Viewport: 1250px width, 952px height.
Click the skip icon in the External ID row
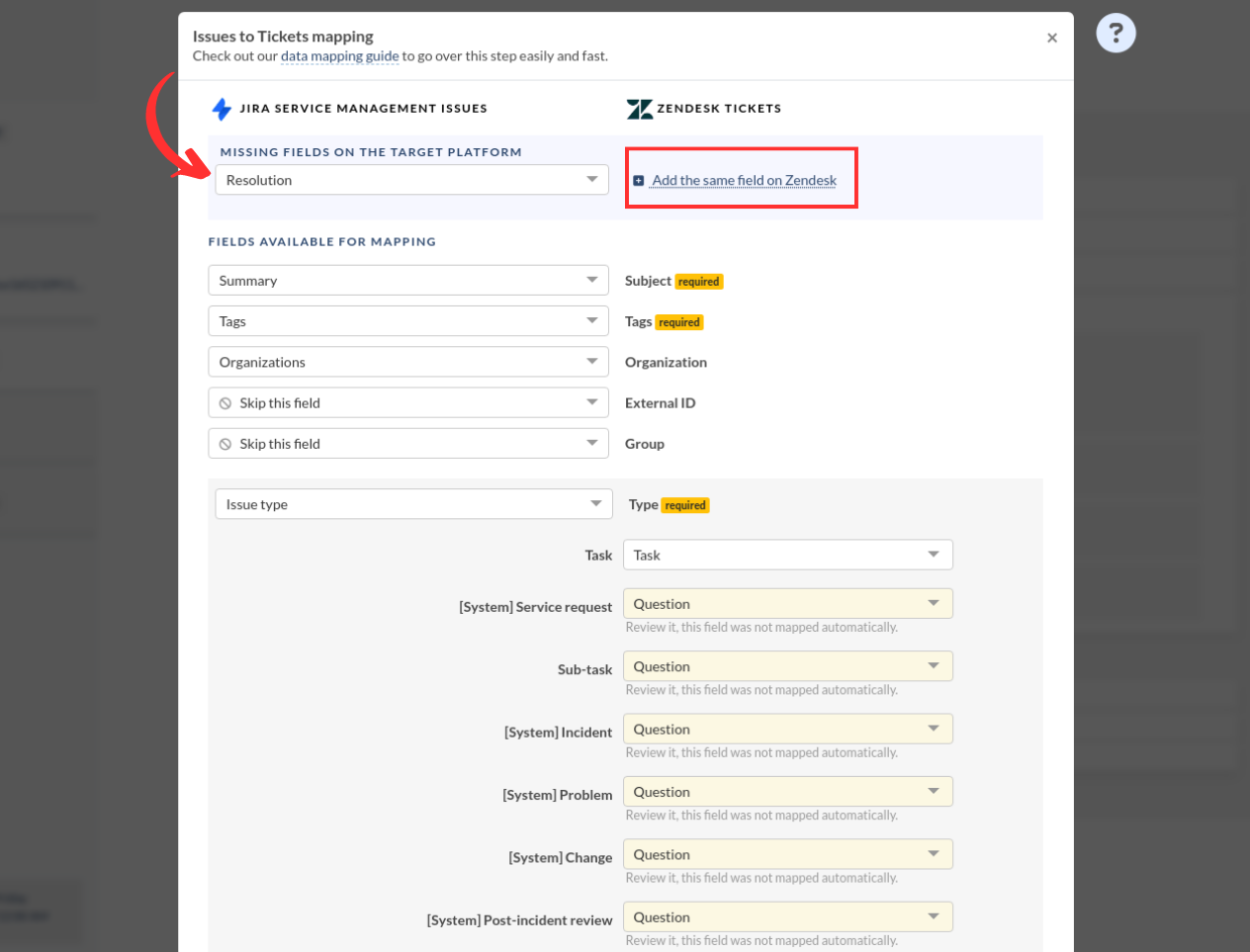click(225, 403)
